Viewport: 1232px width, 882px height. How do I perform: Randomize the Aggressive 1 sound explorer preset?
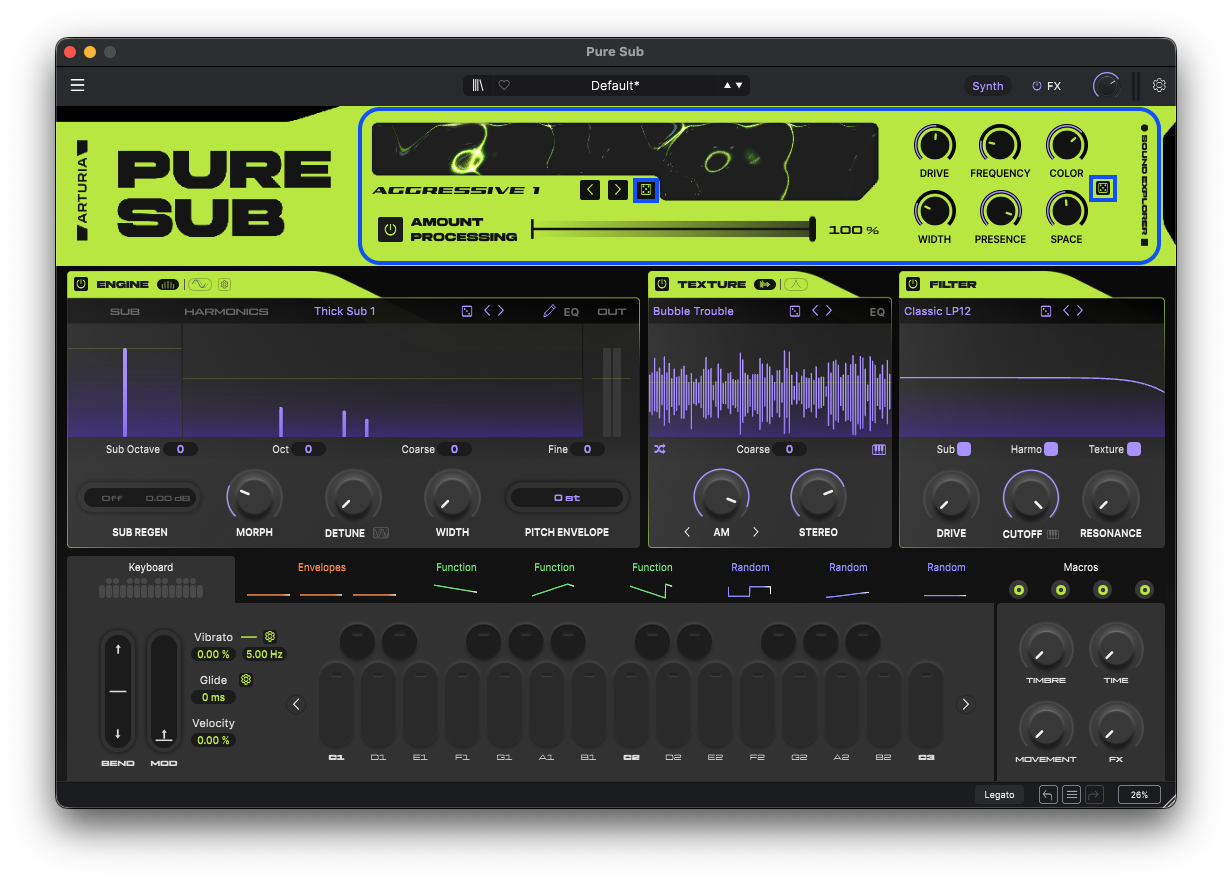646,189
